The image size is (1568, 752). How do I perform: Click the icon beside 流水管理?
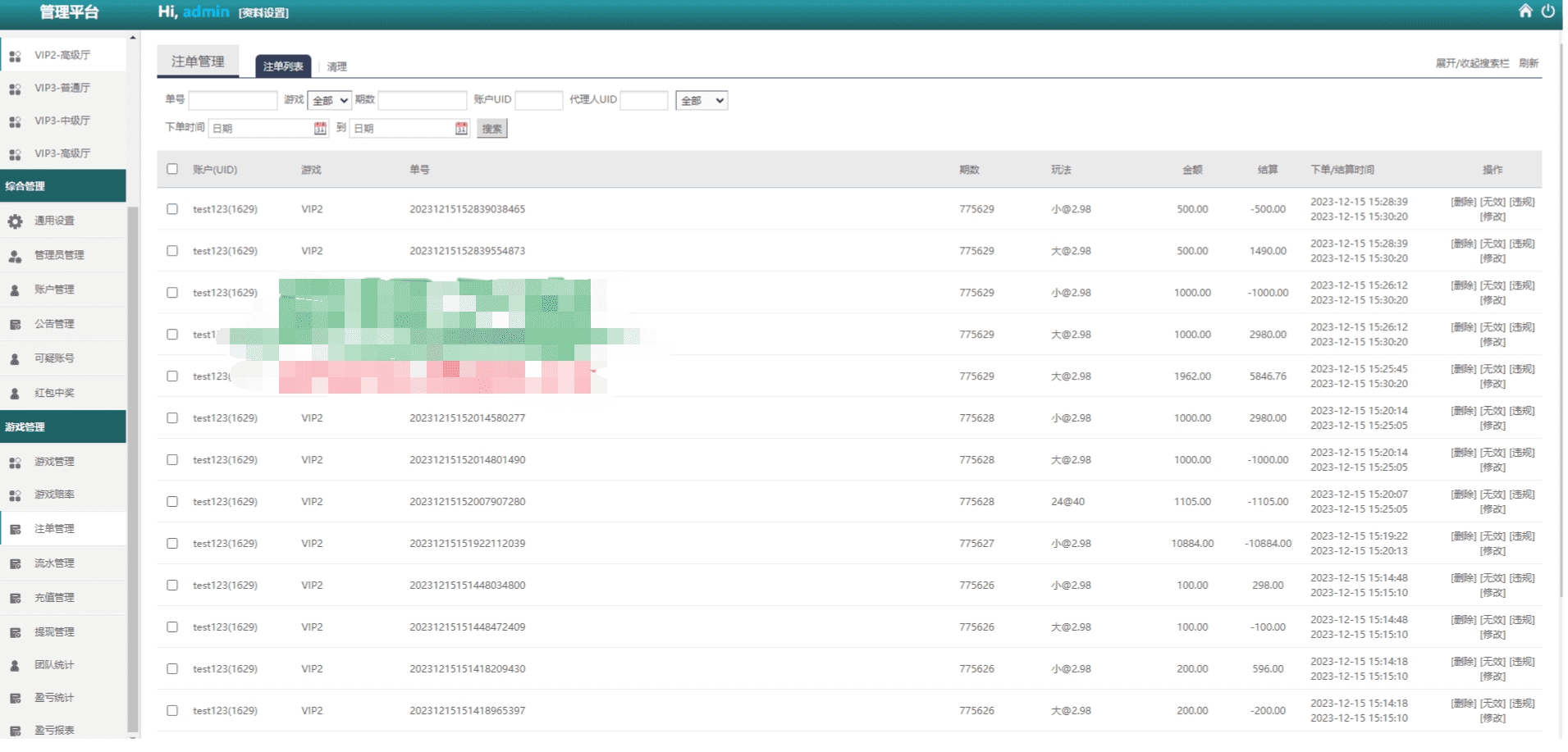click(15, 564)
